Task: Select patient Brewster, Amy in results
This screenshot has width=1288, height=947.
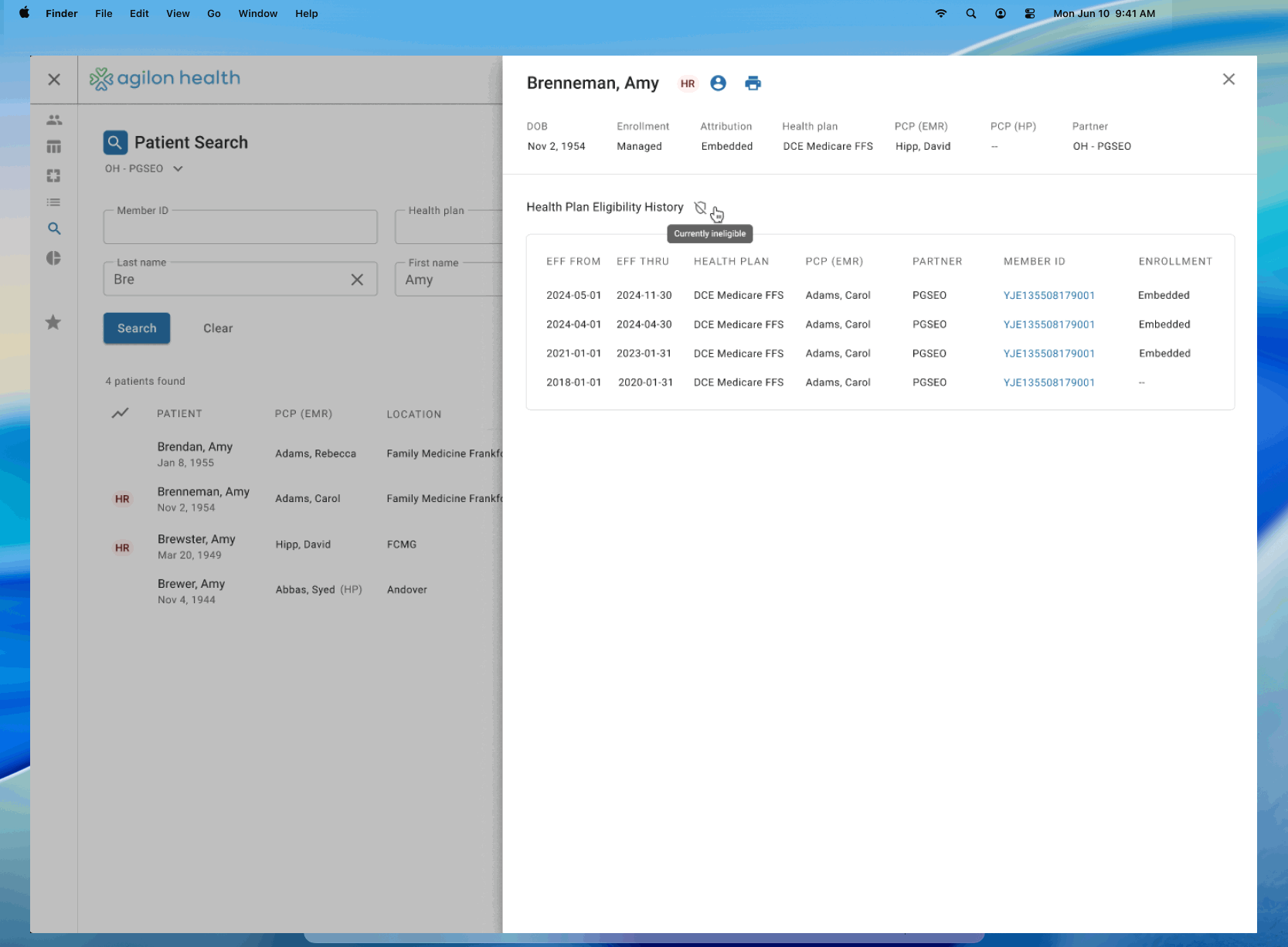Action: [x=196, y=539]
